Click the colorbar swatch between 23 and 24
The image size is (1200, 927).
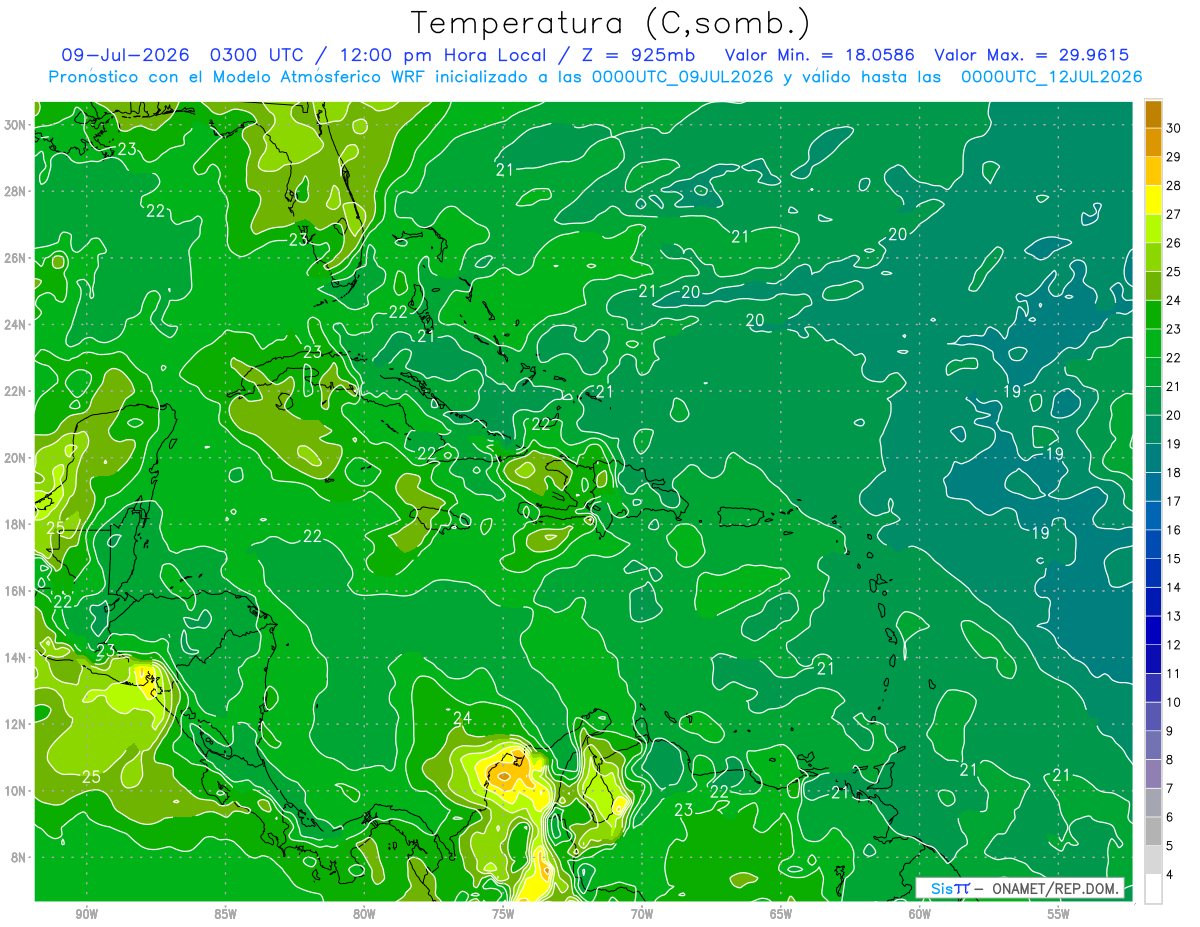pos(1153,314)
